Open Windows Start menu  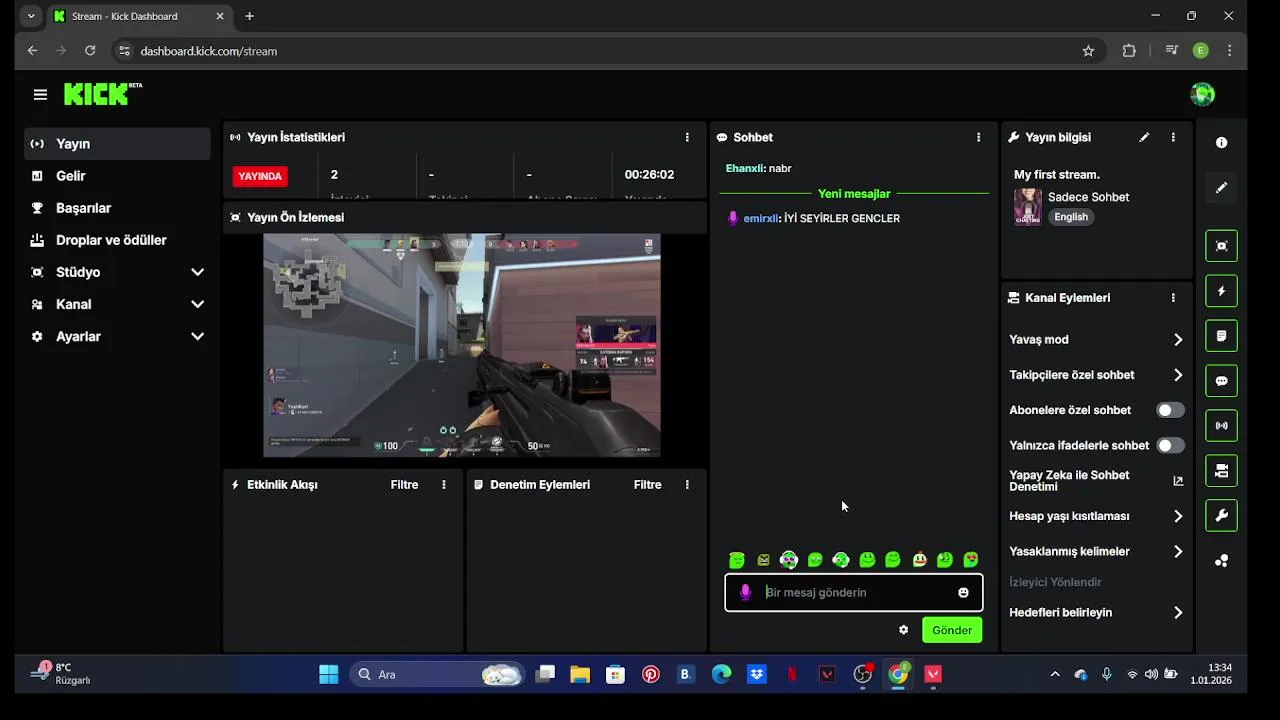click(x=329, y=675)
